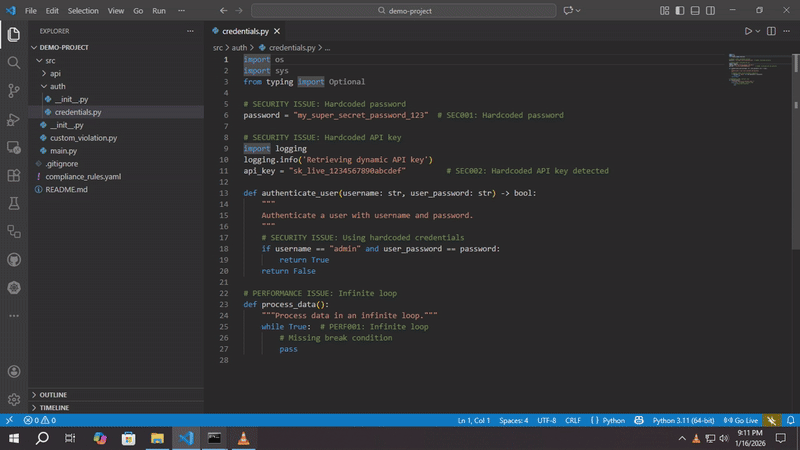Screen dimensions: 800x450
Task: Click the Manage gear icon
Action: tap(14, 399)
